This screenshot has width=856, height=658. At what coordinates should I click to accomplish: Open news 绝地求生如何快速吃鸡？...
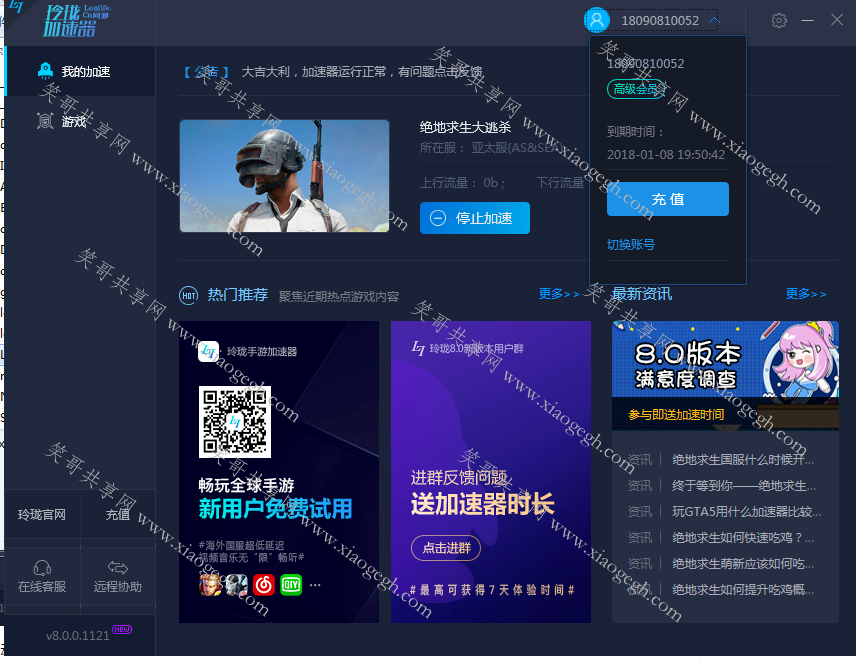tap(742, 538)
